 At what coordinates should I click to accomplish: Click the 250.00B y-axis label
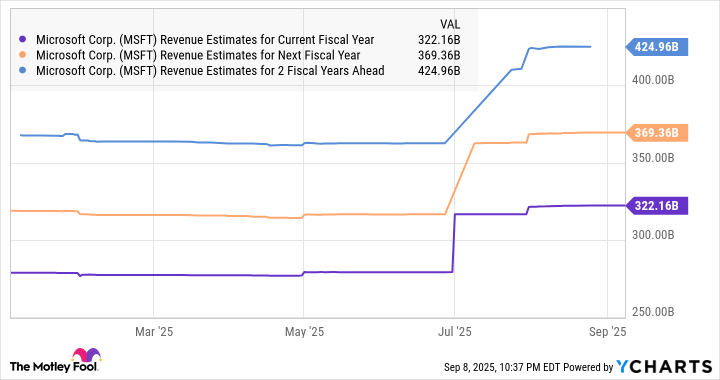653,312
